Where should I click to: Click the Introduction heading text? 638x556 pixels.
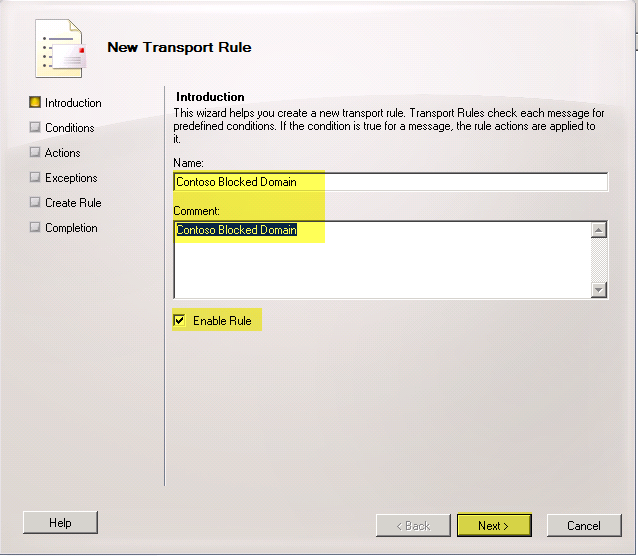210,97
